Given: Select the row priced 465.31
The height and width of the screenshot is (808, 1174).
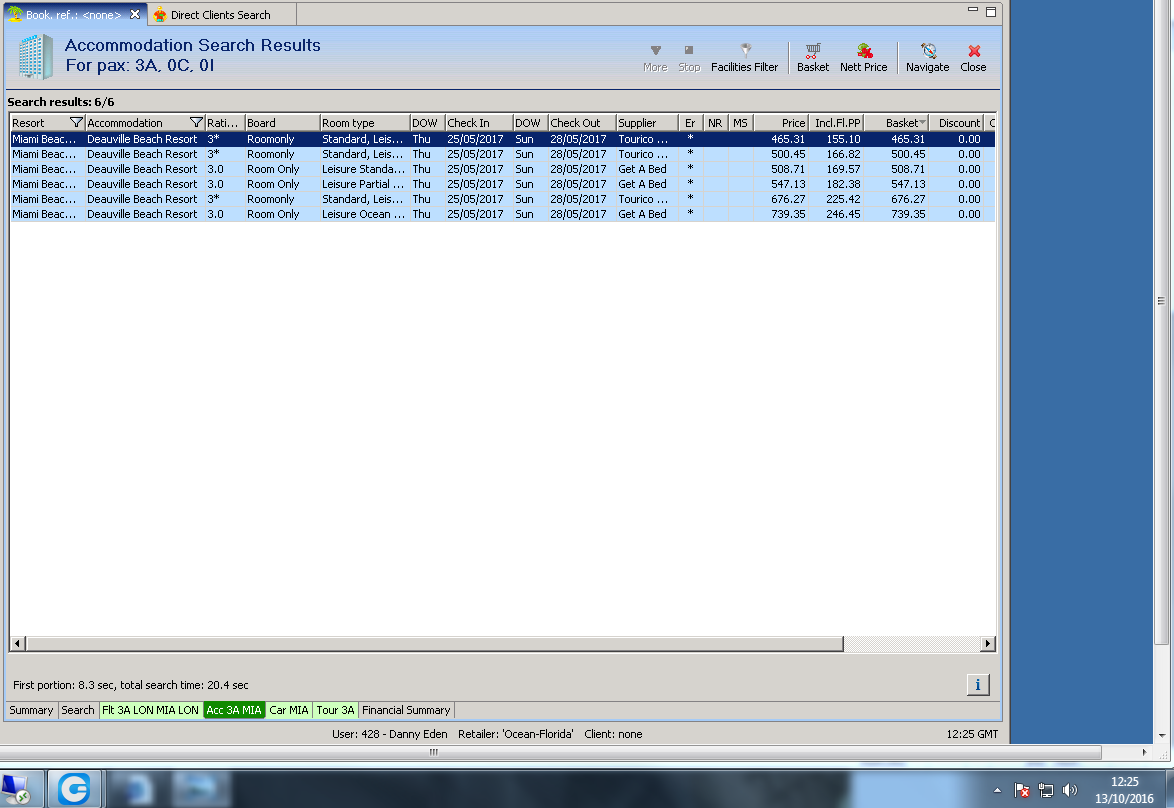Looking at the screenshot, I should pyautogui.click(x=502, y=139).
